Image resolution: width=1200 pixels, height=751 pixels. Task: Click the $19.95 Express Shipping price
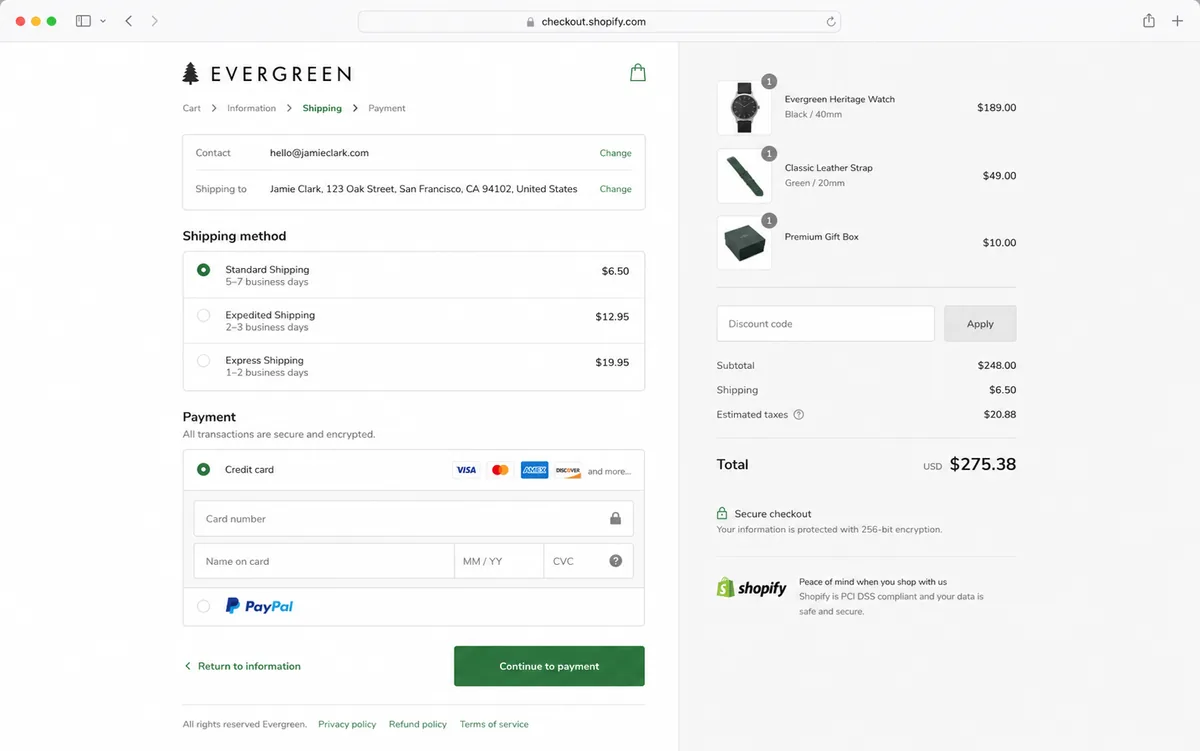click(612, 362)
